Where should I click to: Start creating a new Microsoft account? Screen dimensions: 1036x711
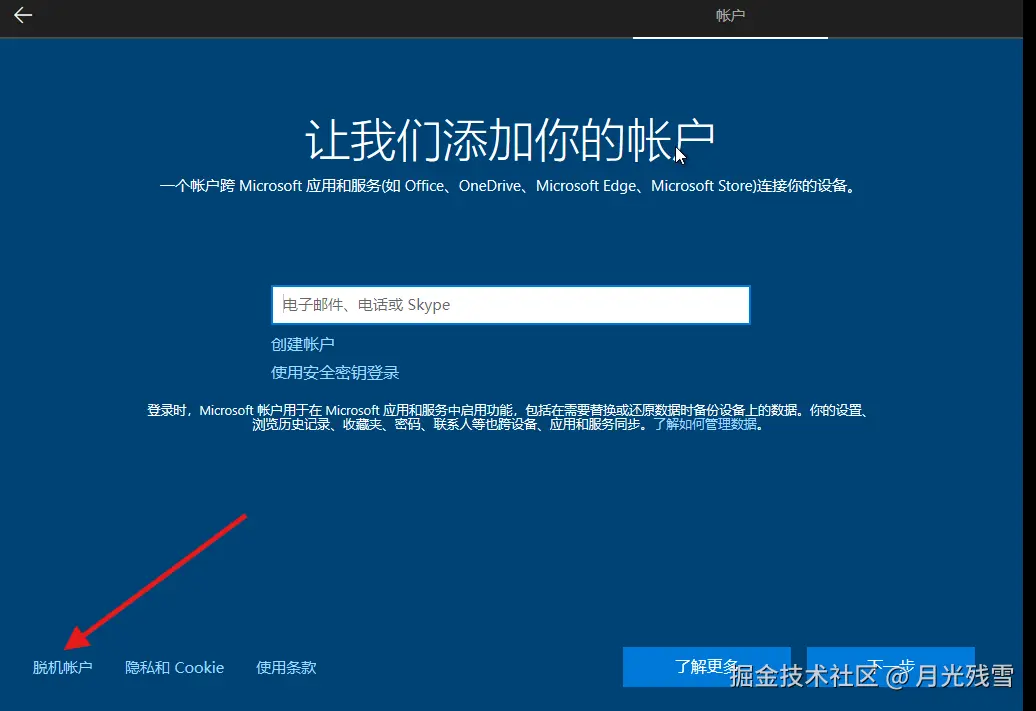(302, 343)
